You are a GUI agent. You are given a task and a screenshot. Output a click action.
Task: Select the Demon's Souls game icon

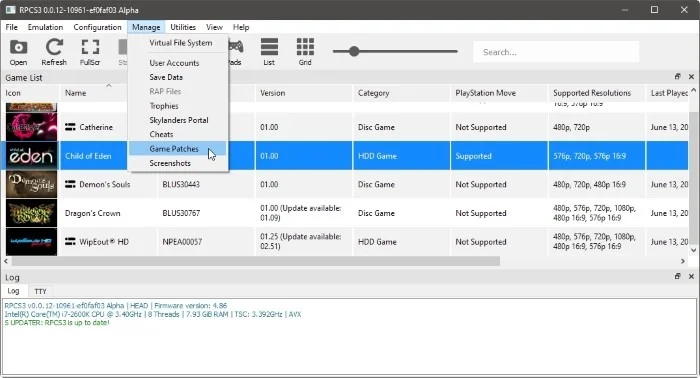click(31, 184)
